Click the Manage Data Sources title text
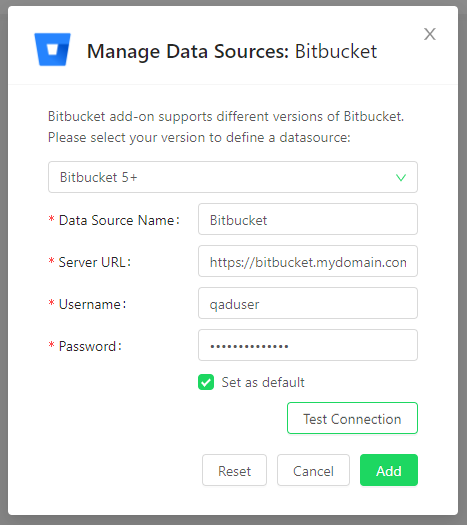This screenshot has width=467, height=525. click(x=232, y=51)
